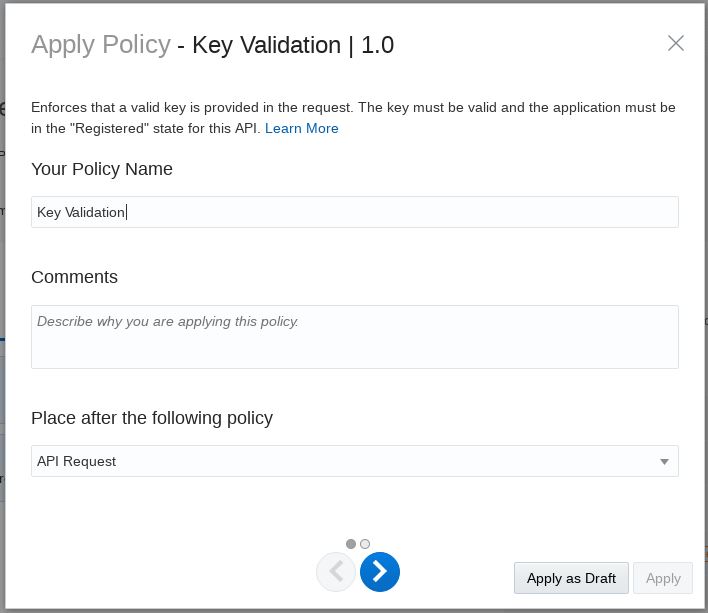The height and width of the screenshot is (613, 708).
Task: Expand the policy placement dropdown arrow
Action: (664, 461)
